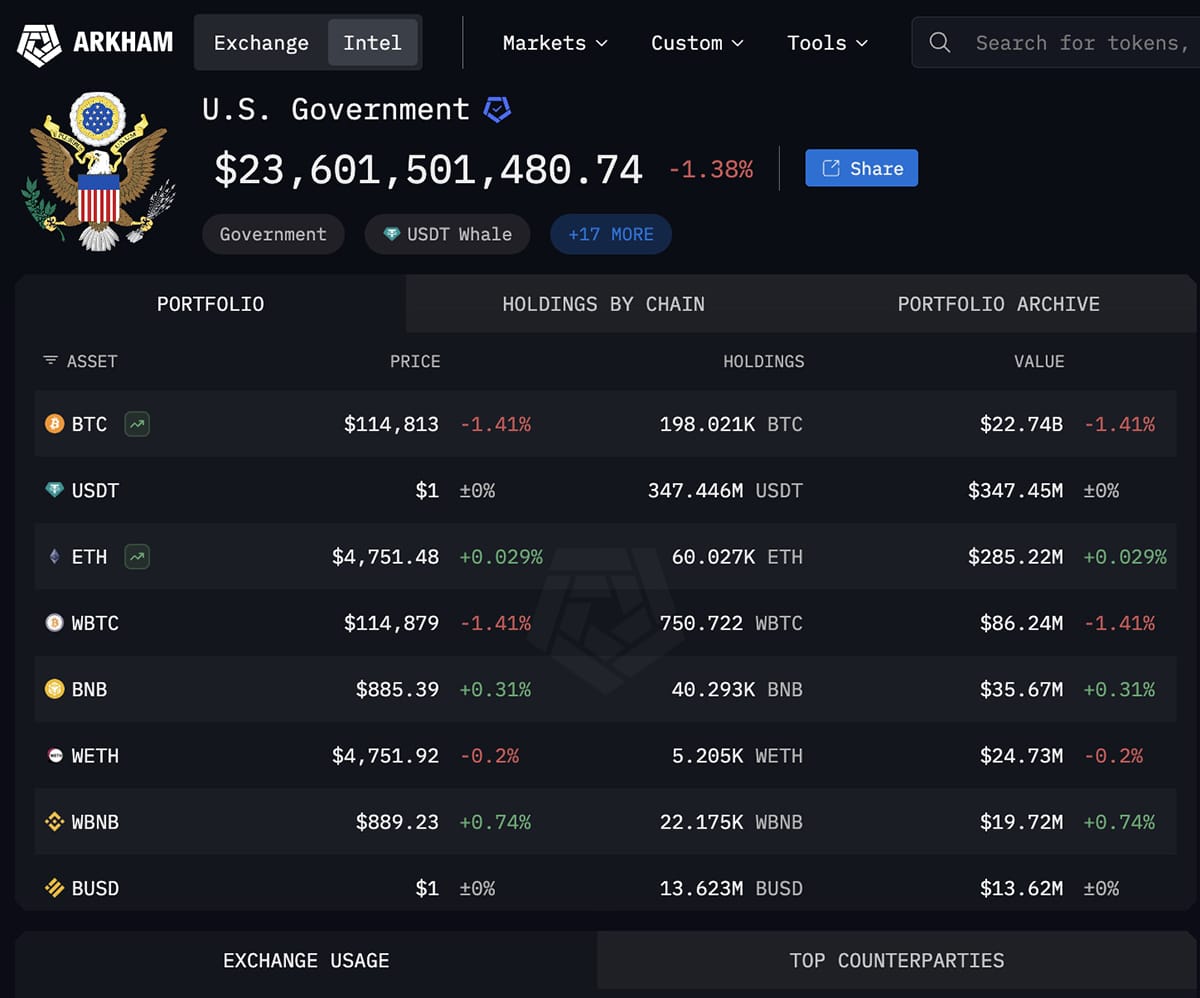Click the Arkham logo icon

(40, 43)
